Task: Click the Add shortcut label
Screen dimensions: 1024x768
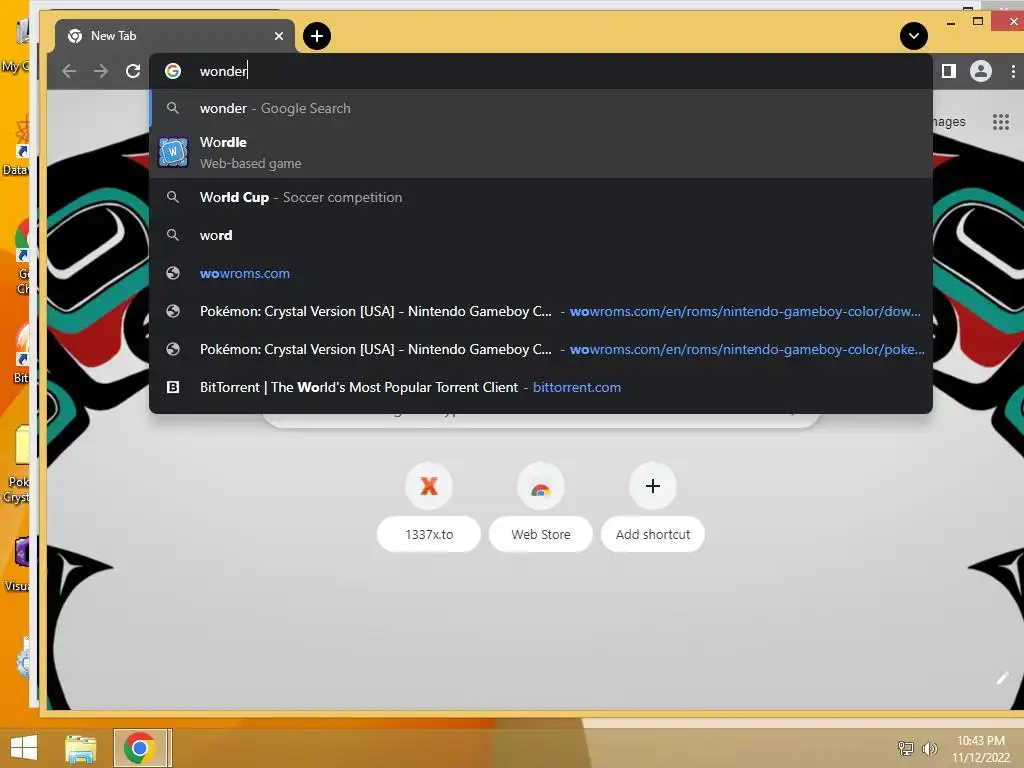Action: coord(652,534)
